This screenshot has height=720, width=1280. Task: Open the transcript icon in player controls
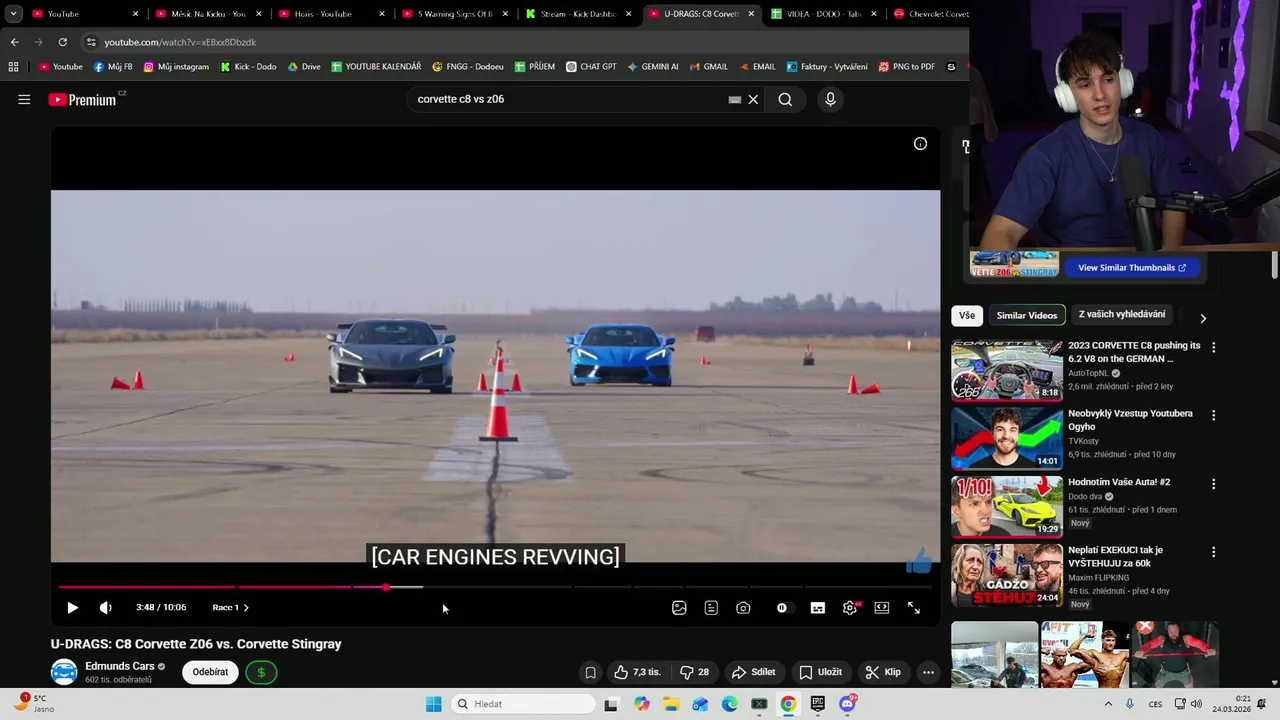pos(711,608)
